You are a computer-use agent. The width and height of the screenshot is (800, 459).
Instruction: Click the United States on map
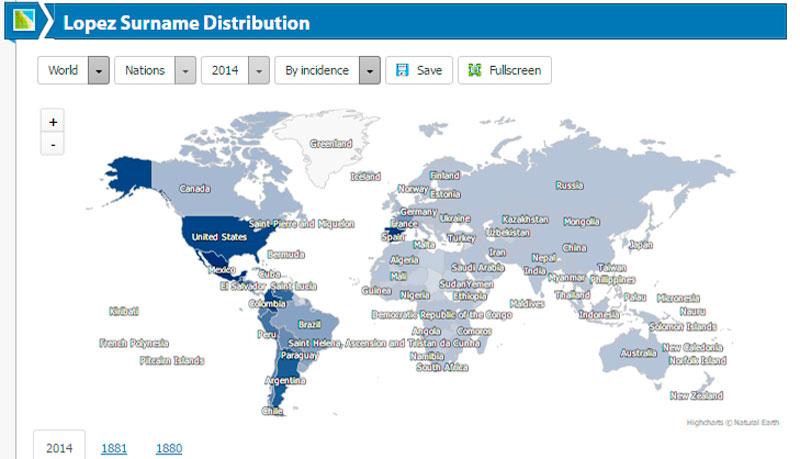coord(218,237)
